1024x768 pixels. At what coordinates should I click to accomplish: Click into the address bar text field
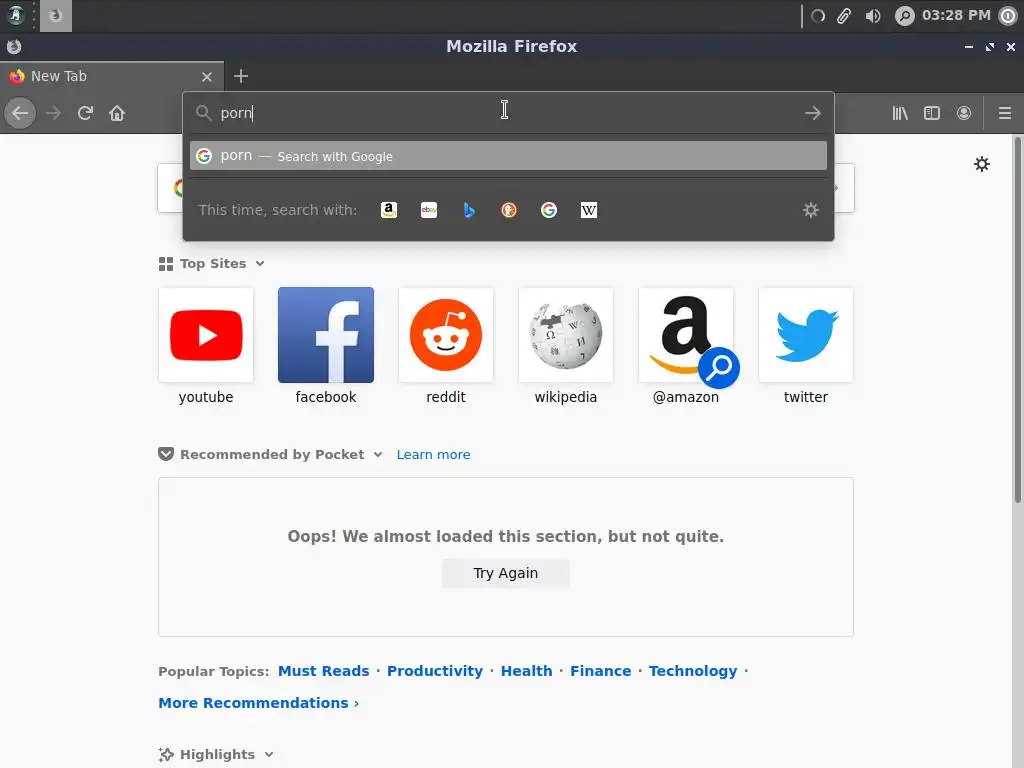click(508, 113)
